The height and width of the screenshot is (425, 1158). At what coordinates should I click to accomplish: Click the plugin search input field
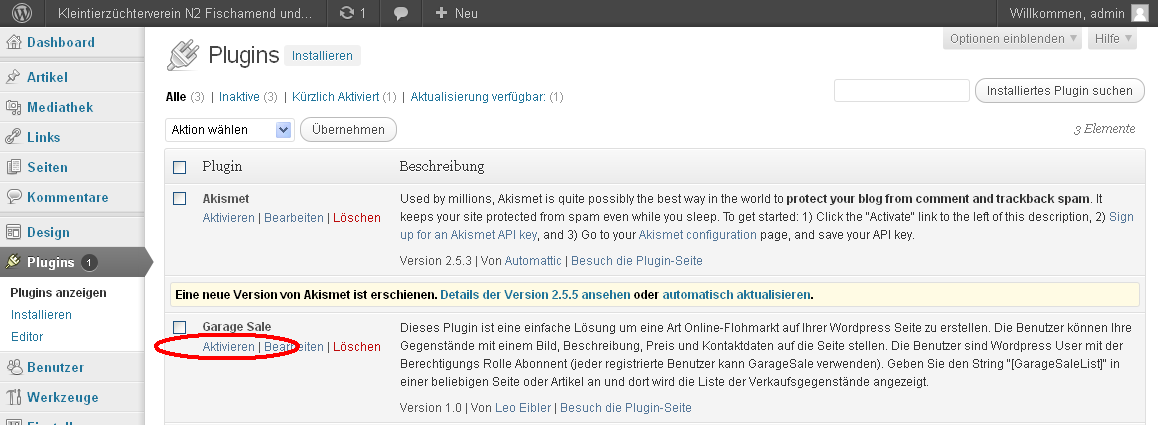[901, 91]
